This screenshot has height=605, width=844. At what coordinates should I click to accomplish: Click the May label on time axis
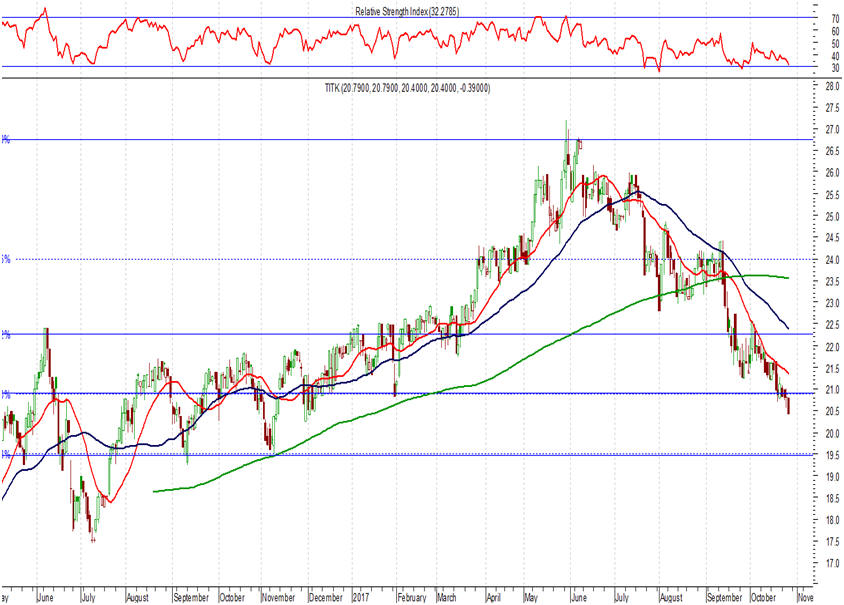click(x=531, y=597)
